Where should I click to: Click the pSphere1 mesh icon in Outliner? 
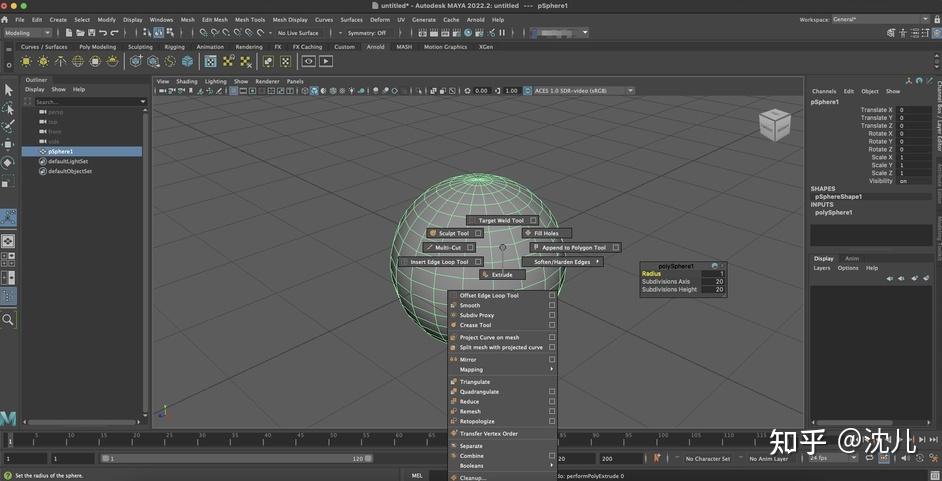43,152
